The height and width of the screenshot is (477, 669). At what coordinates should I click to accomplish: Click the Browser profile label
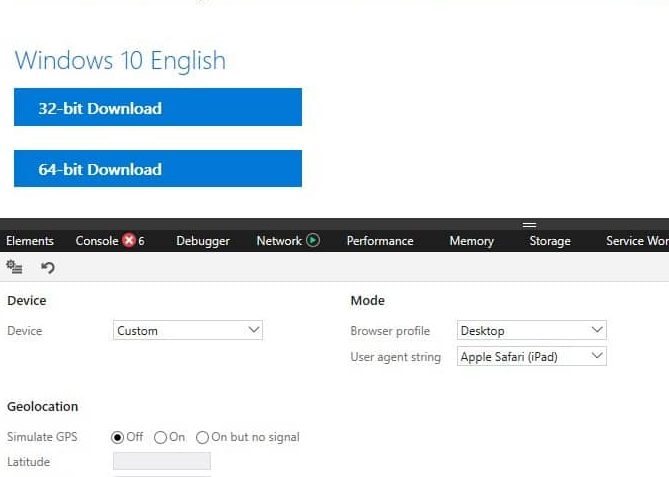390,331
